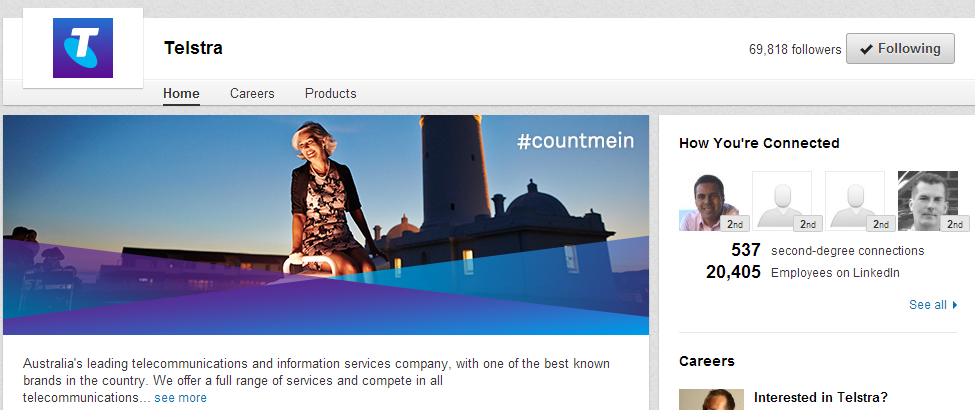This screenshot has width=975, height=410.
Task: Click the Interested in Telstra? link
Action: coord(821,397)
